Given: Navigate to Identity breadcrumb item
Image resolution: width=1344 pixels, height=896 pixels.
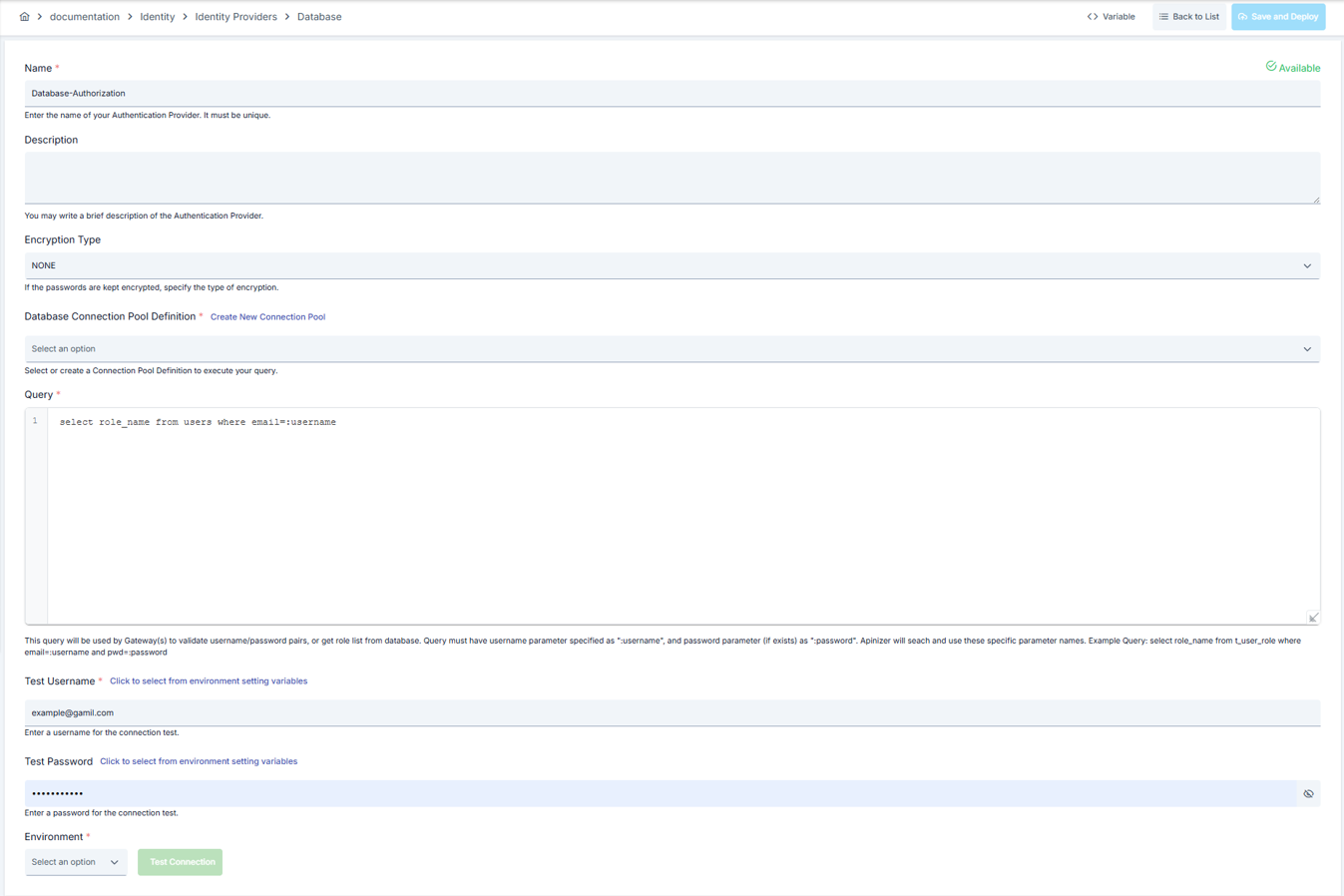Looking at the screenshot, I should (157, 17).
